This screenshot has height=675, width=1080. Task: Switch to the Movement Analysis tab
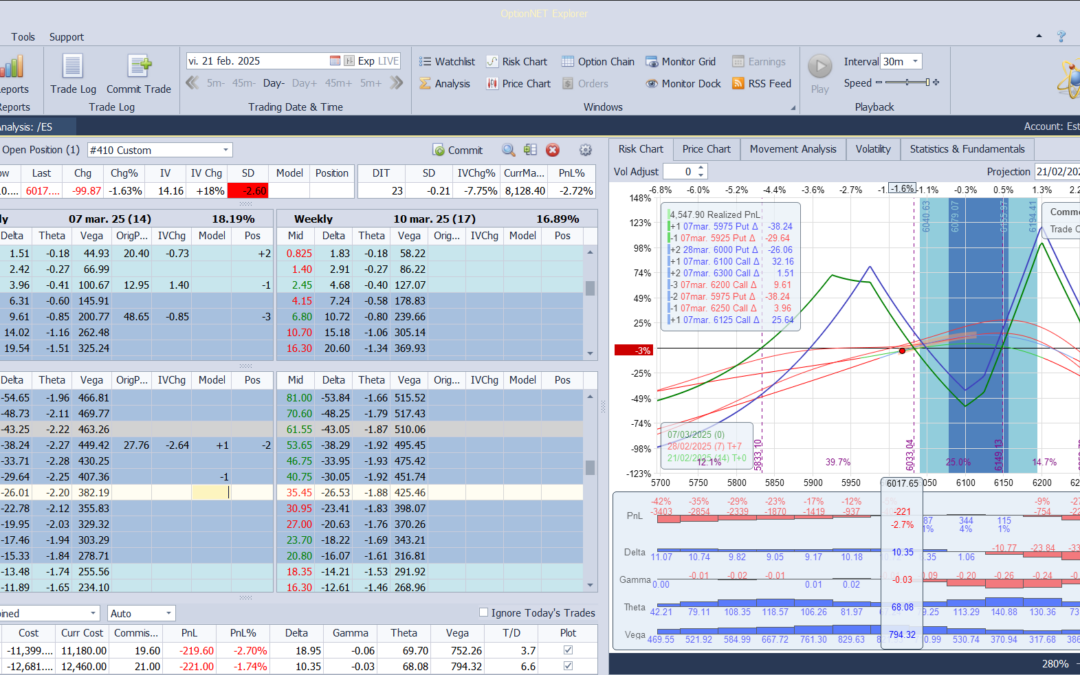pyautogui.click(x=792, y=149)
